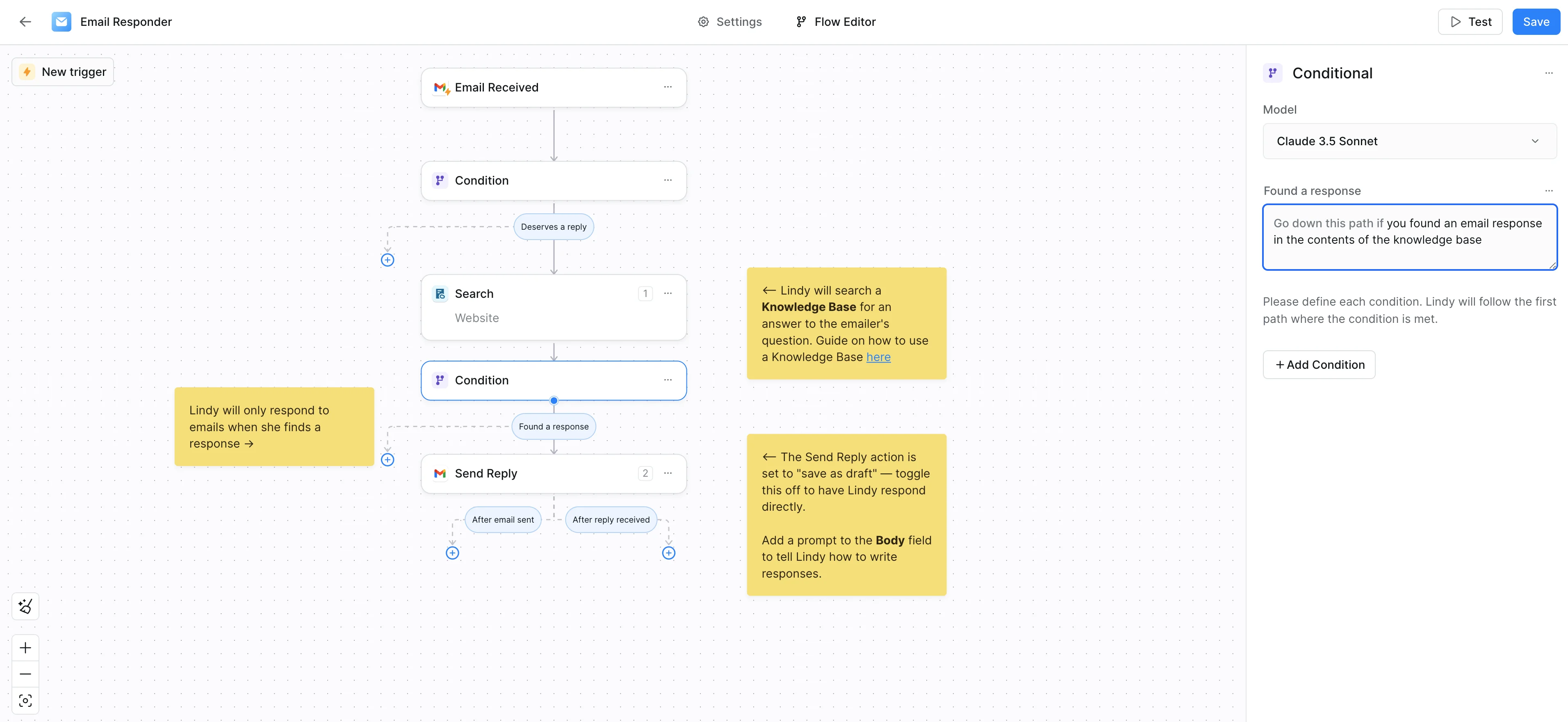1568x722 pixels.
Task: Open Conditional panel more options
Action: pyautogui.click(x=1548, y=73)
